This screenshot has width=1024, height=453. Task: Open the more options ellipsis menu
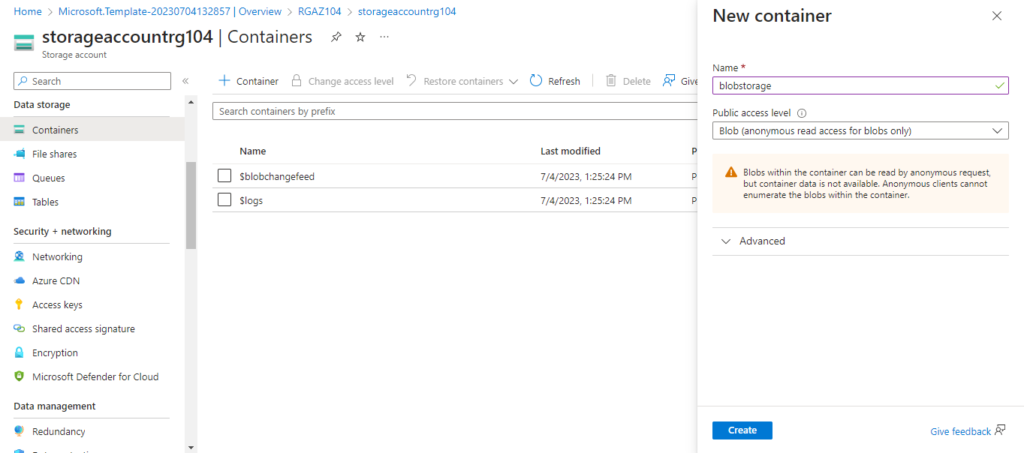[x=385, y=37]
